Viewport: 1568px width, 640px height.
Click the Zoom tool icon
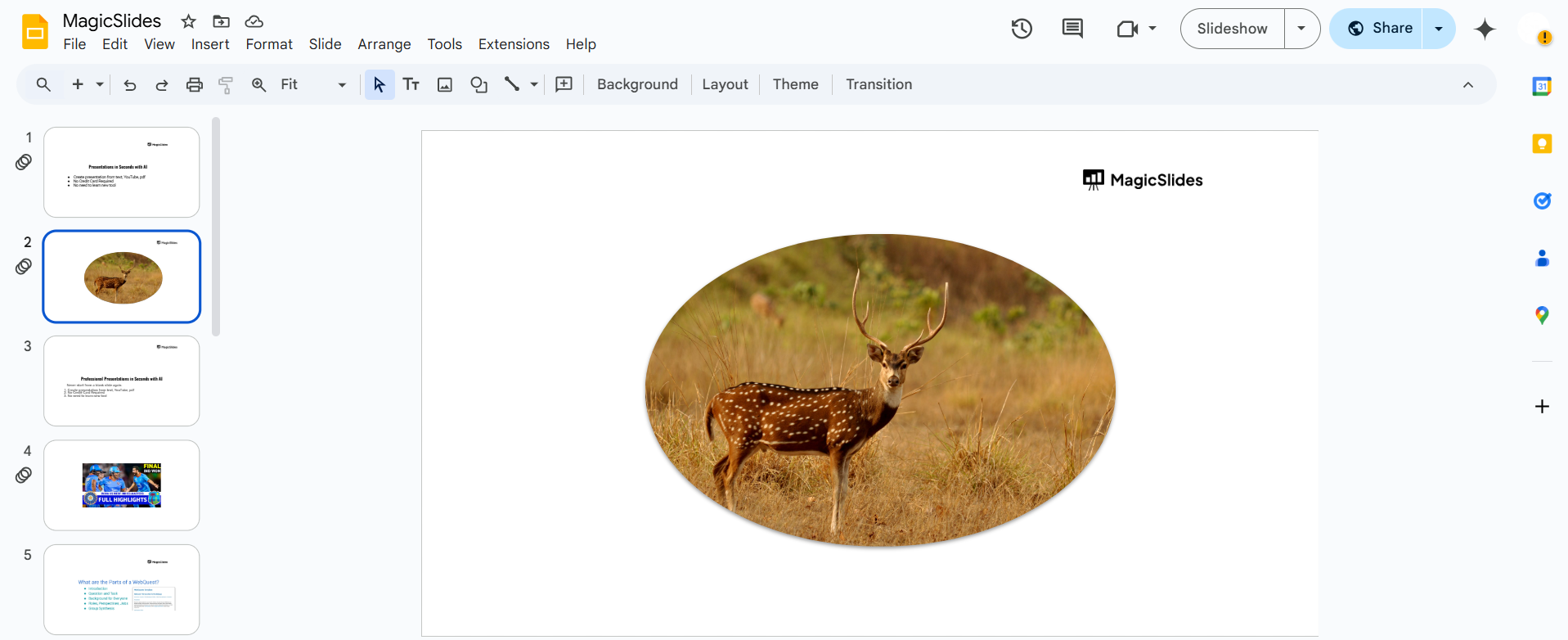pos(258,84)
